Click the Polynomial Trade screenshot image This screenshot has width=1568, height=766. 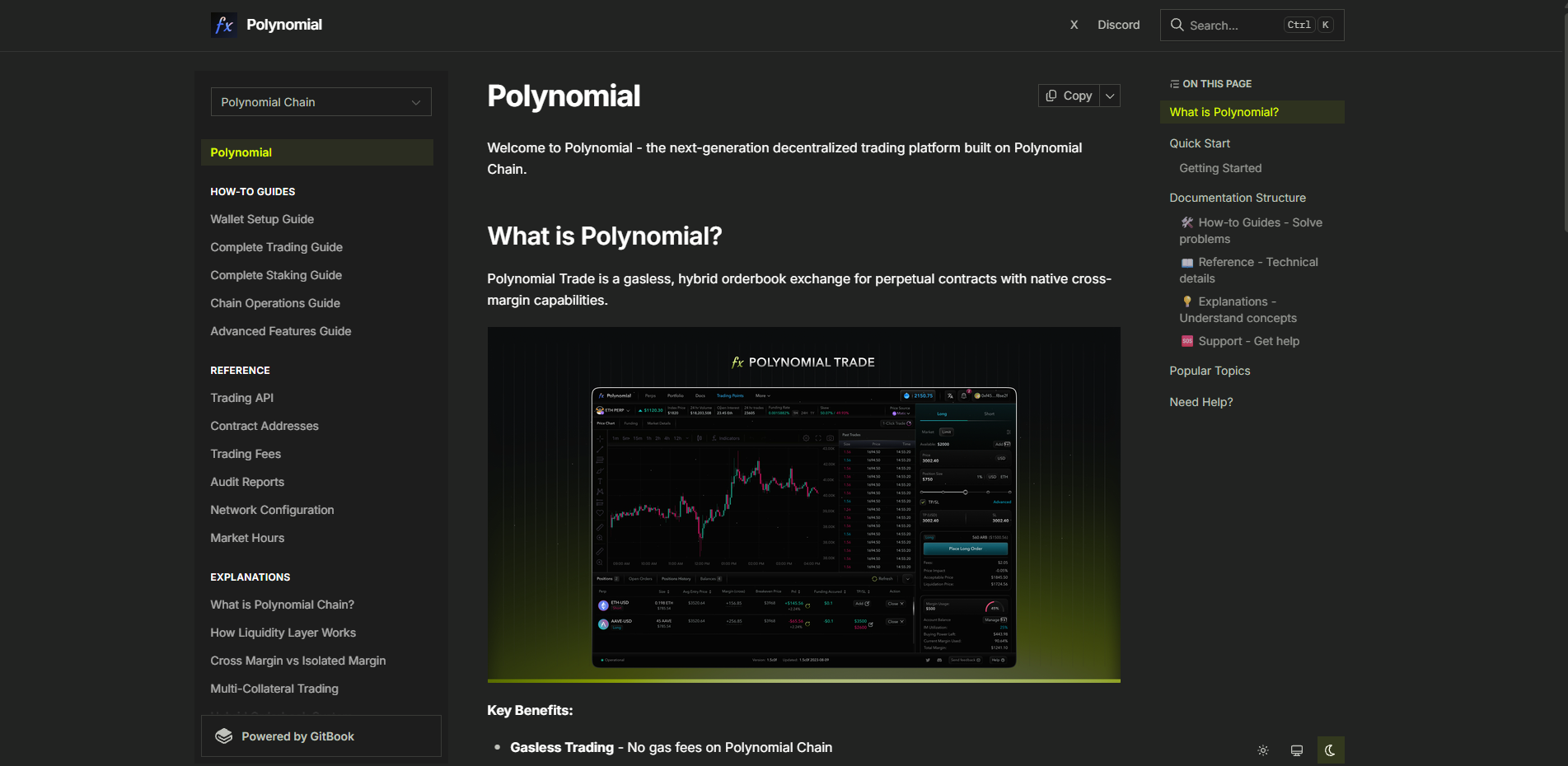(803, 505)
